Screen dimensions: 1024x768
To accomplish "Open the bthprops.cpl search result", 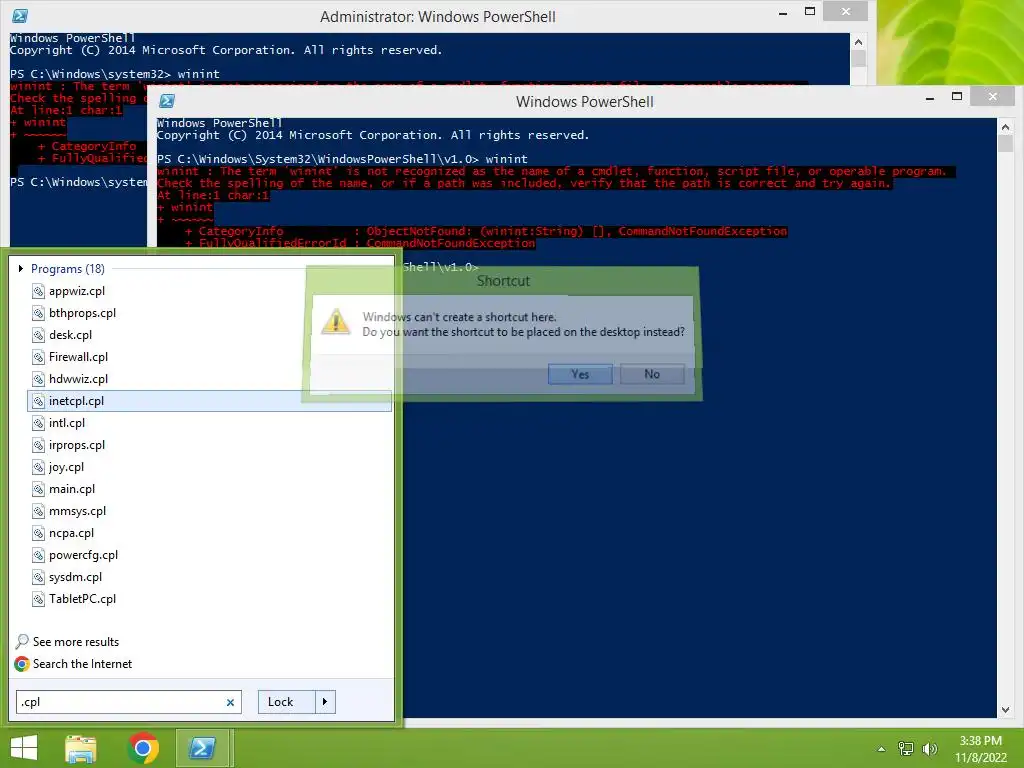I will [x=209, y=313].
